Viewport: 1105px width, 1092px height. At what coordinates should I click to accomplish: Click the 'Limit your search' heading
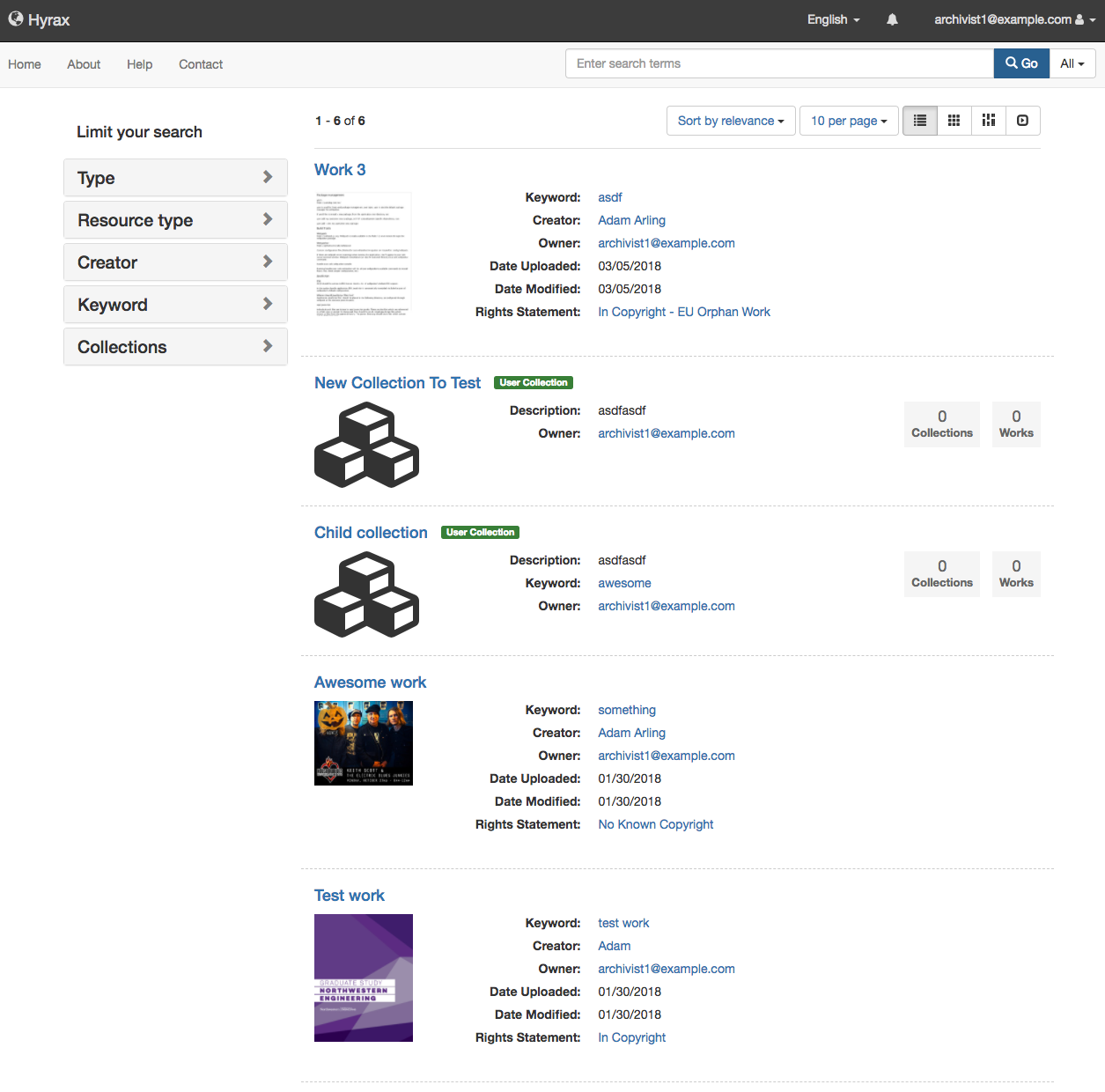click(x=139, y=132)
